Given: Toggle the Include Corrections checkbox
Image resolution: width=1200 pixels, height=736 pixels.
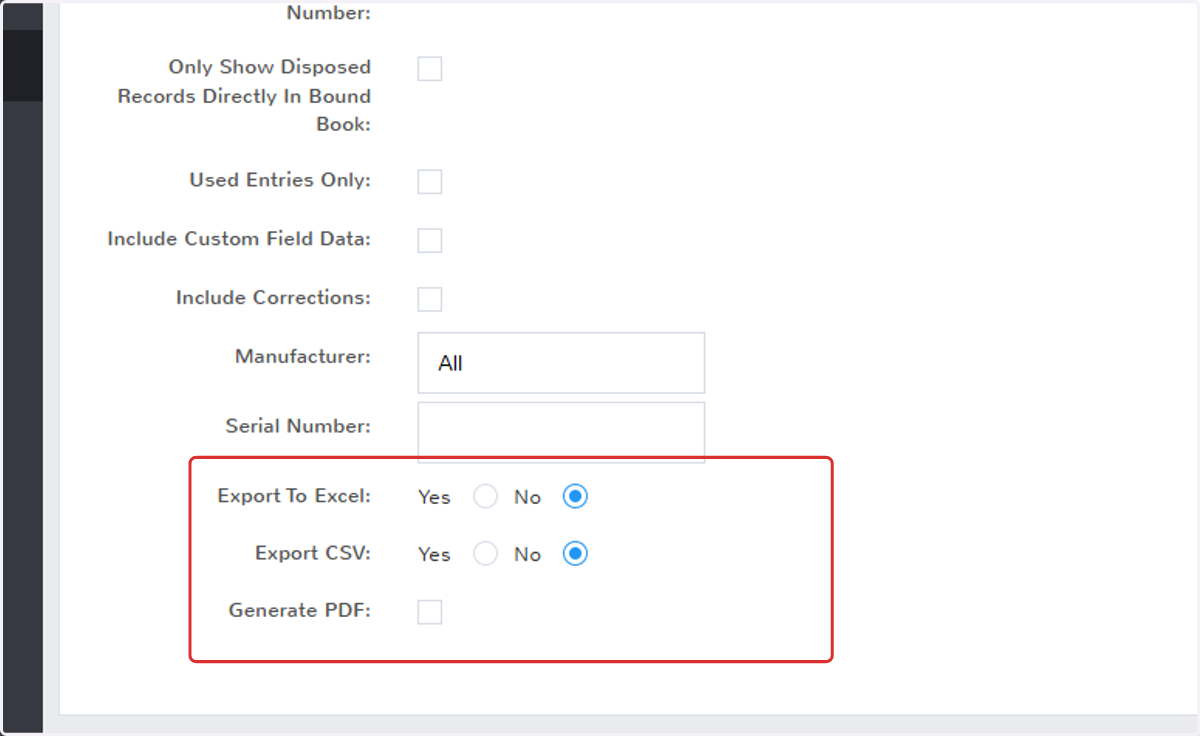Looking at the screenshot, I should point(430,300).
